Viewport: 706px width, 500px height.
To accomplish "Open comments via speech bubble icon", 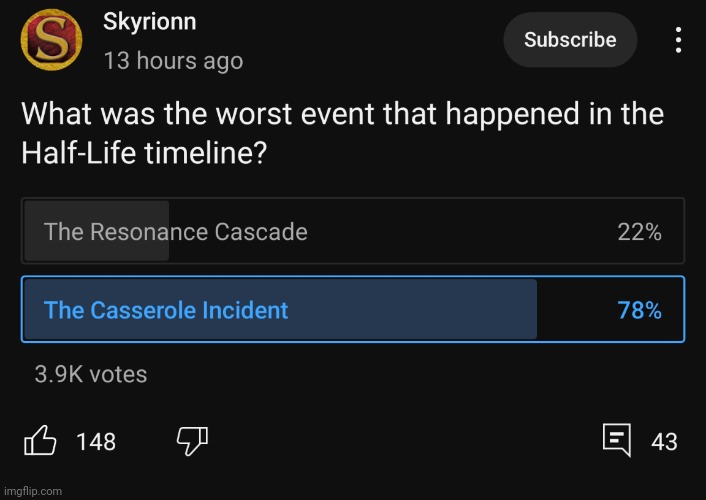I will coord(617,440).
